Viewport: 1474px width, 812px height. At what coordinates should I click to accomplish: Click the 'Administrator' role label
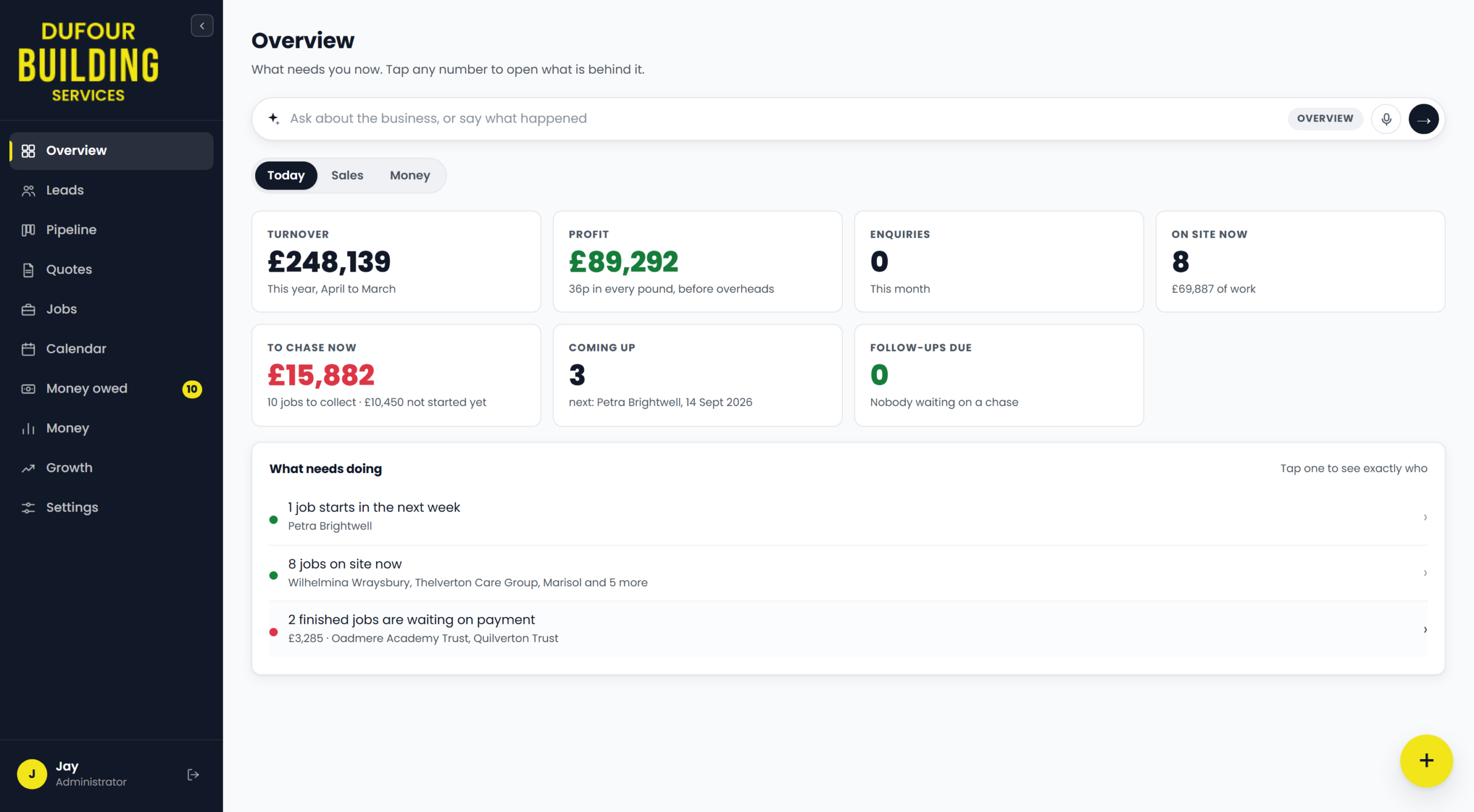pyautogui.click(x=91, y=782)
